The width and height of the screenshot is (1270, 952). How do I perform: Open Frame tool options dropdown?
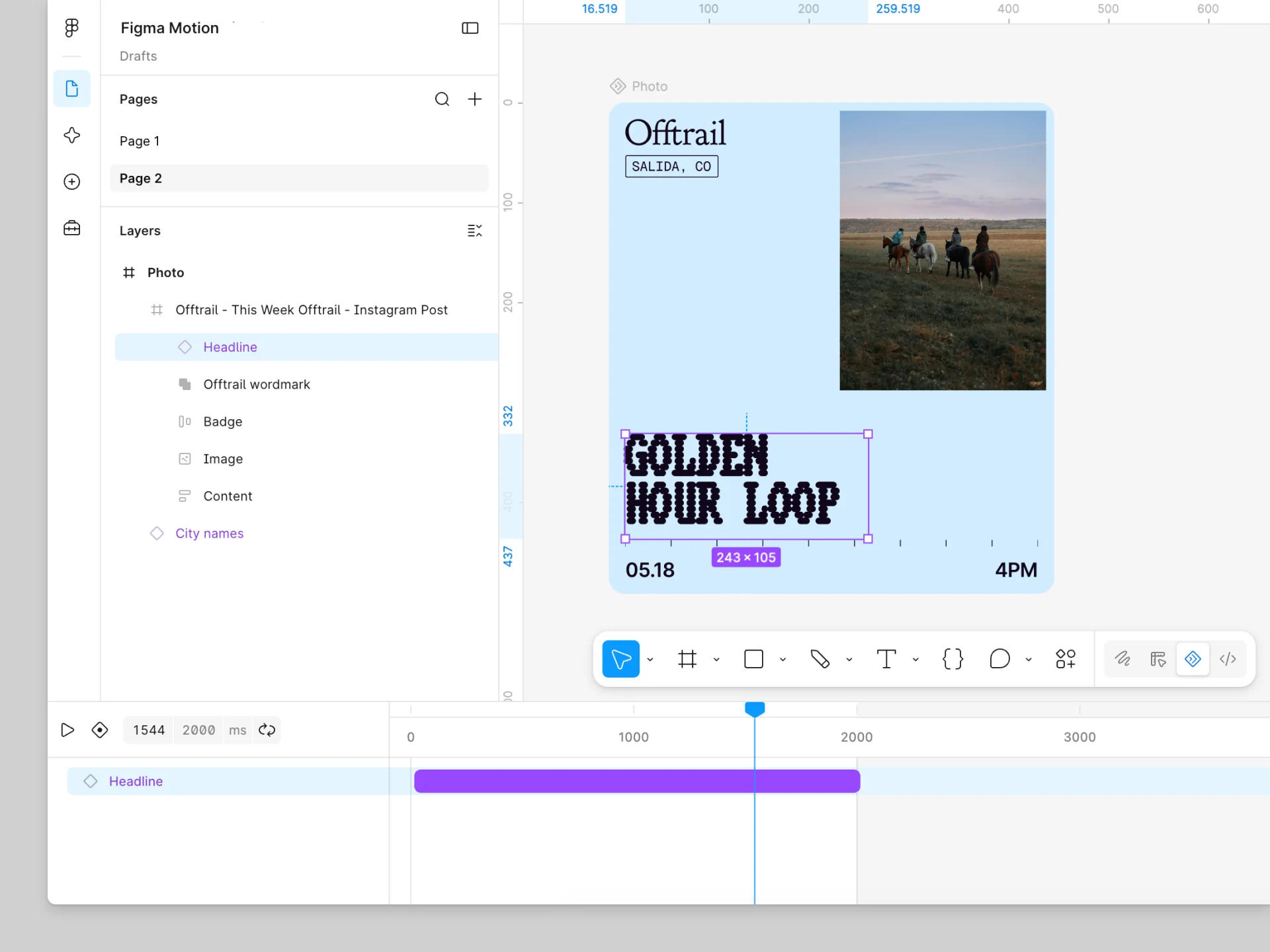(716, 659)
